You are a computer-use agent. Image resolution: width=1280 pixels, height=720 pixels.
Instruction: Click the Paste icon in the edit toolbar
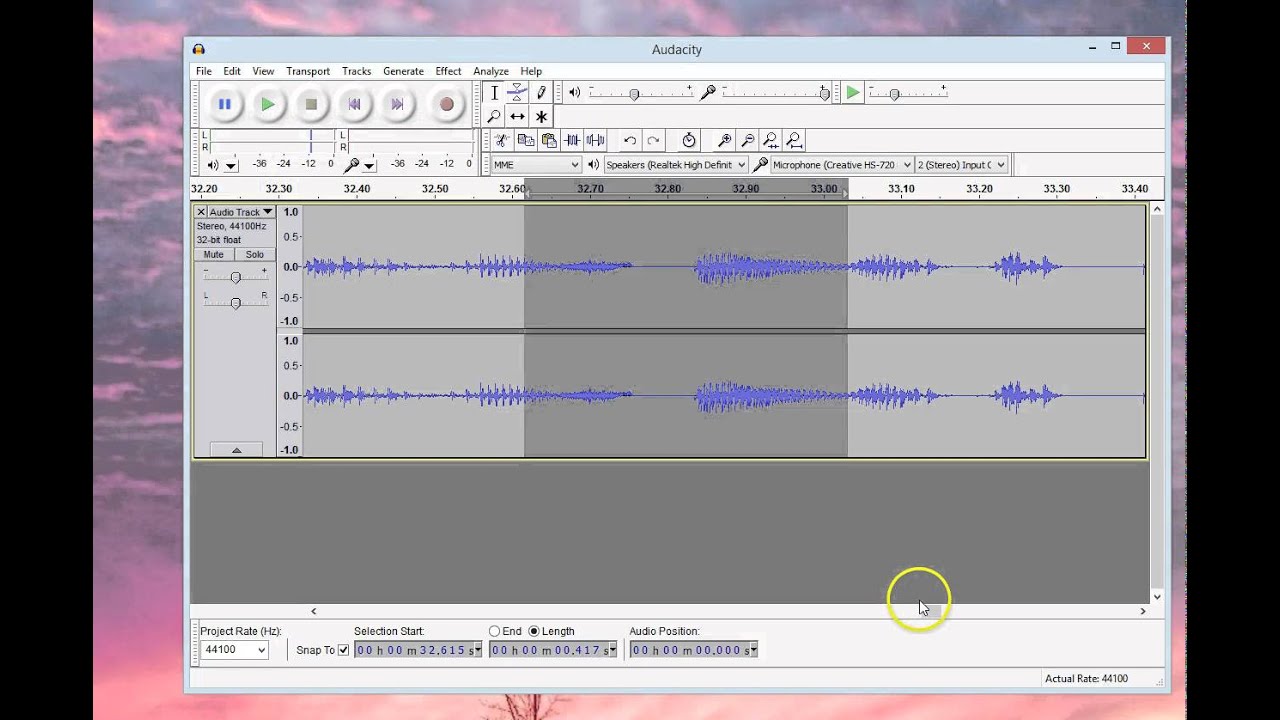click(548, 140)
